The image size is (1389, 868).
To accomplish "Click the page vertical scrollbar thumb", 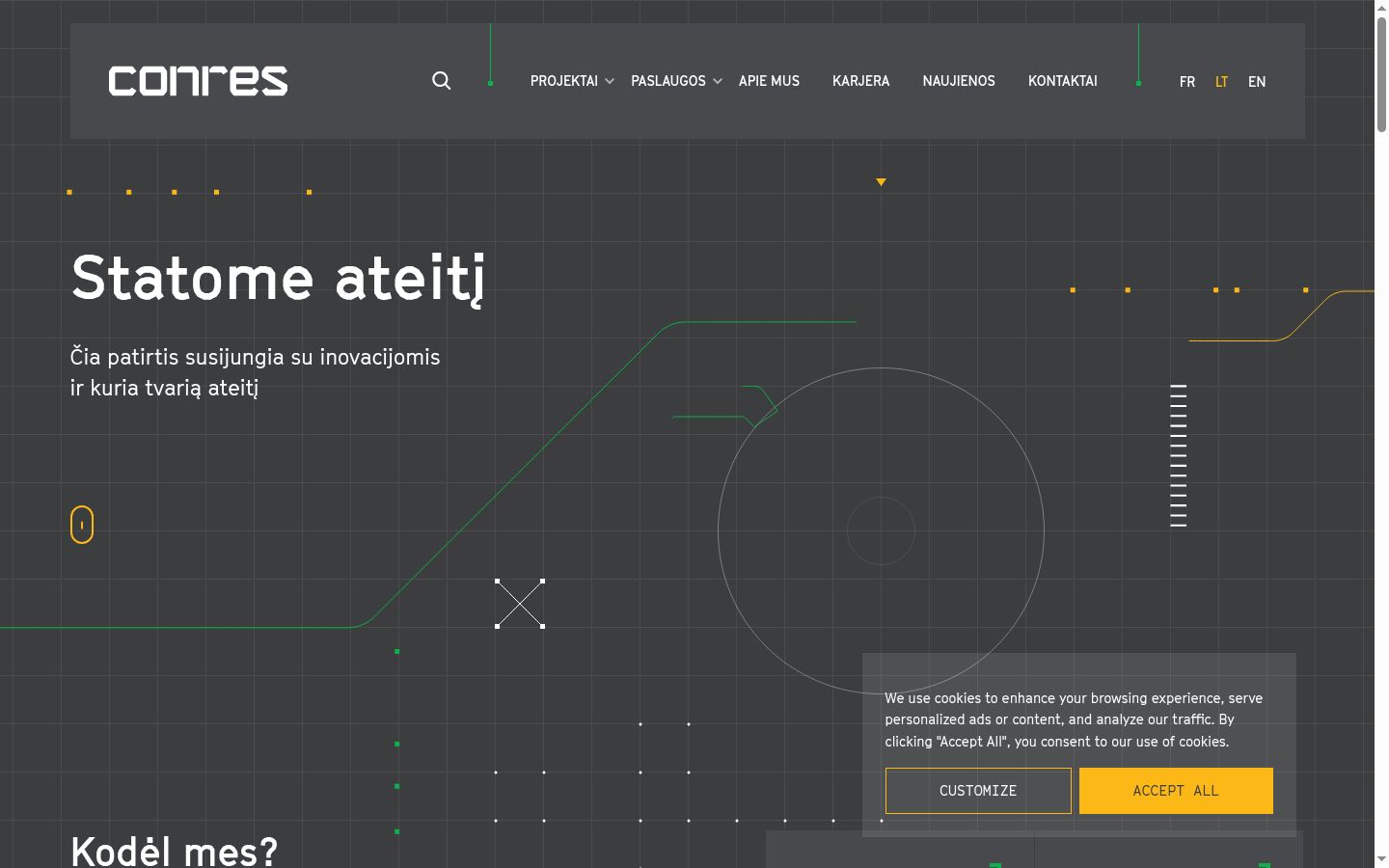I will pyautogui.click(x=1381, y=75).
